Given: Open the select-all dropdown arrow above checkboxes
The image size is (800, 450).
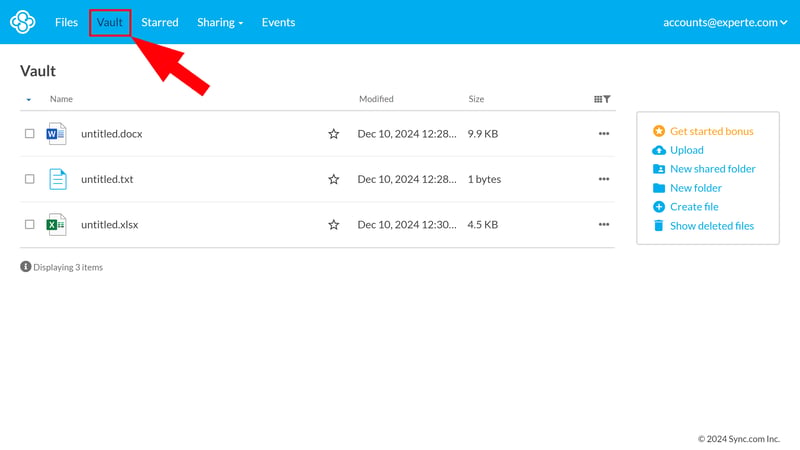Looking at the screenshot, I should 29,100.
